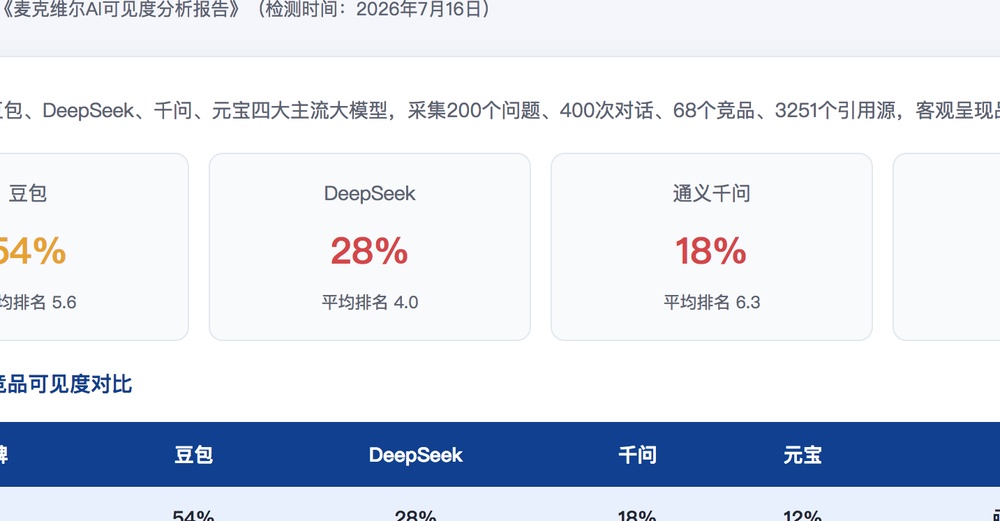The height and width of the screenshot is (521, 1000).
Task: Click the 豆包 card title
Action: click(x=27, y=193)
